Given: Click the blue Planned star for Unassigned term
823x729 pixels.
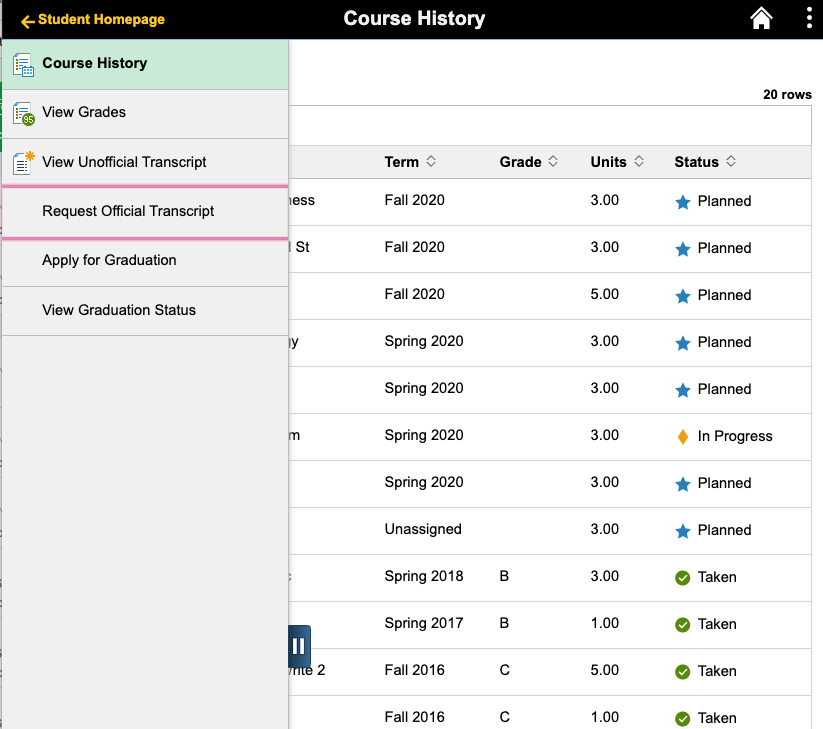Looking at the screenshot, I should tap(683, 530).
